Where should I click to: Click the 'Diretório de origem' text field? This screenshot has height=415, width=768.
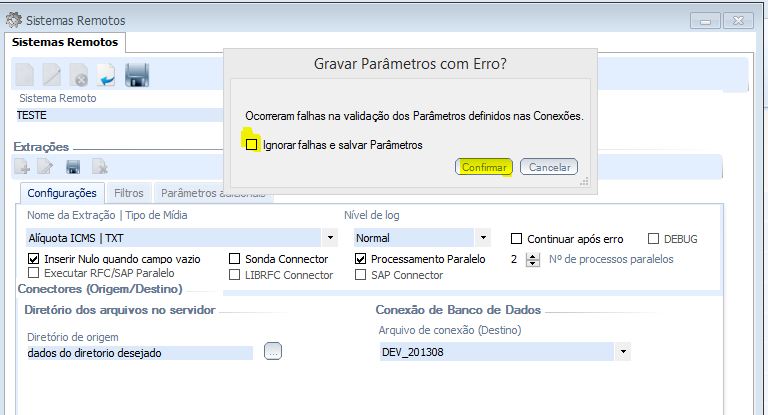(x=139, y=352)
